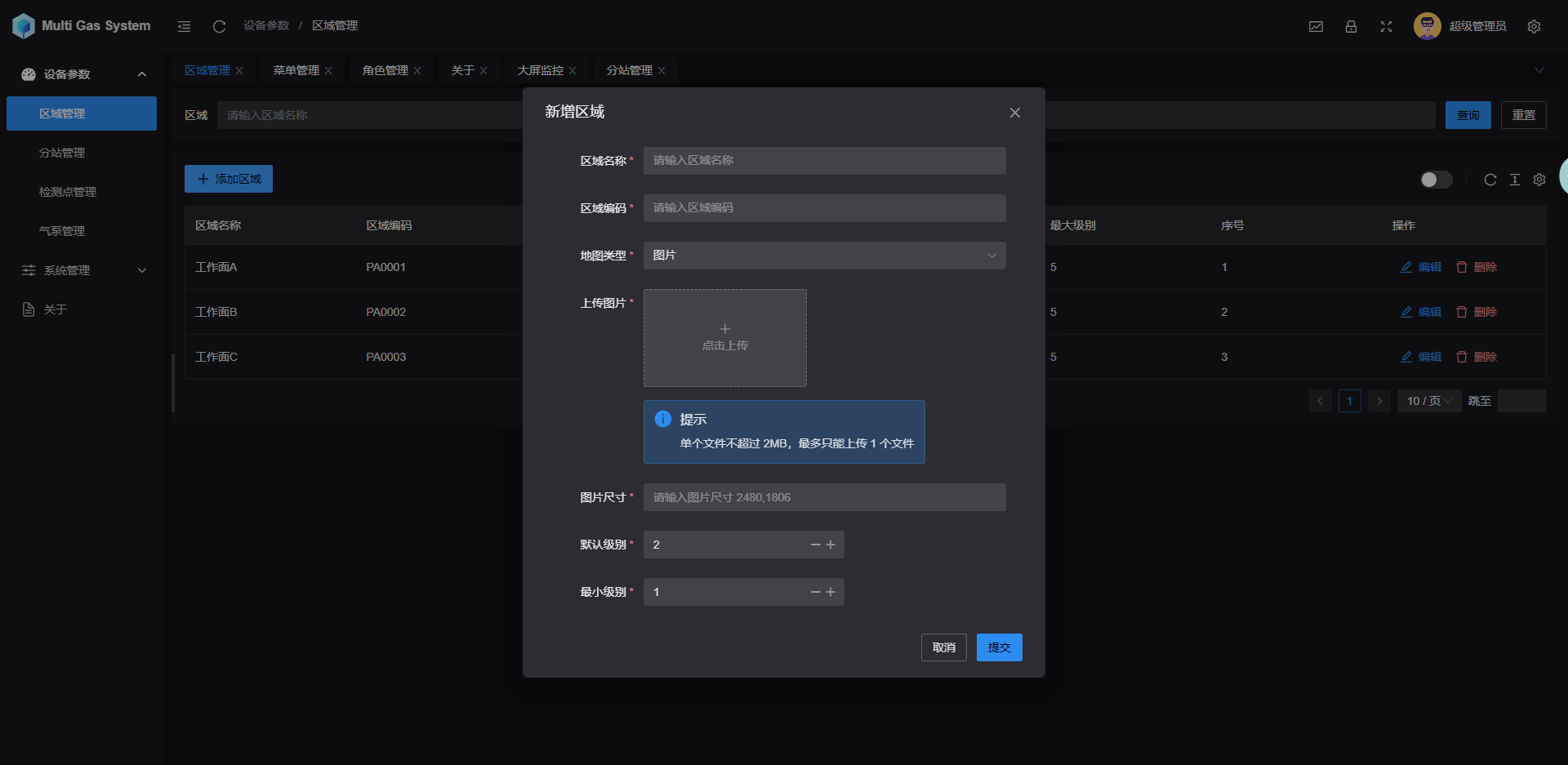This screenshot has height=765, width=1568.
Task: Open the table density icon in the toolbar
Action: point(1515,180)
